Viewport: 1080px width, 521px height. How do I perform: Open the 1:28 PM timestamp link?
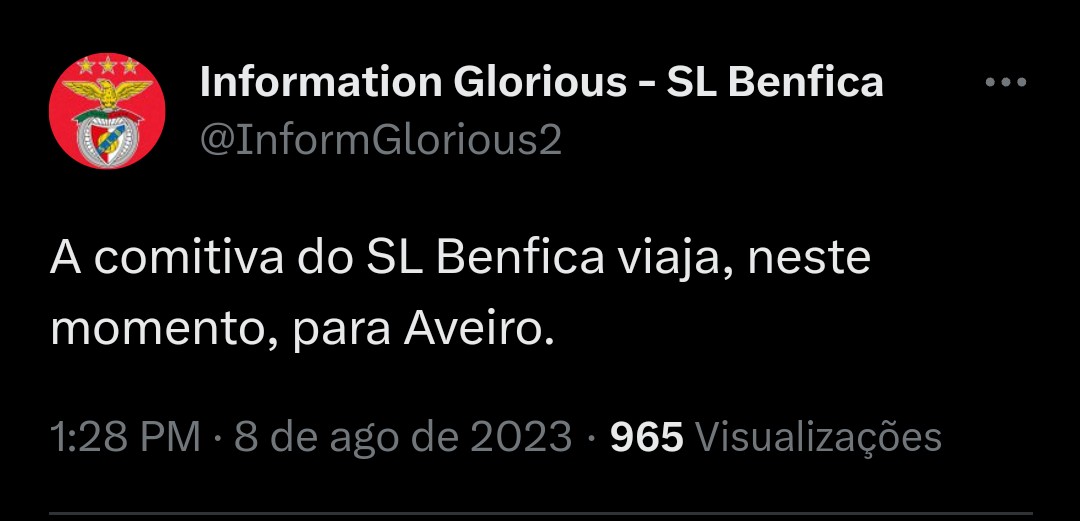125,437
